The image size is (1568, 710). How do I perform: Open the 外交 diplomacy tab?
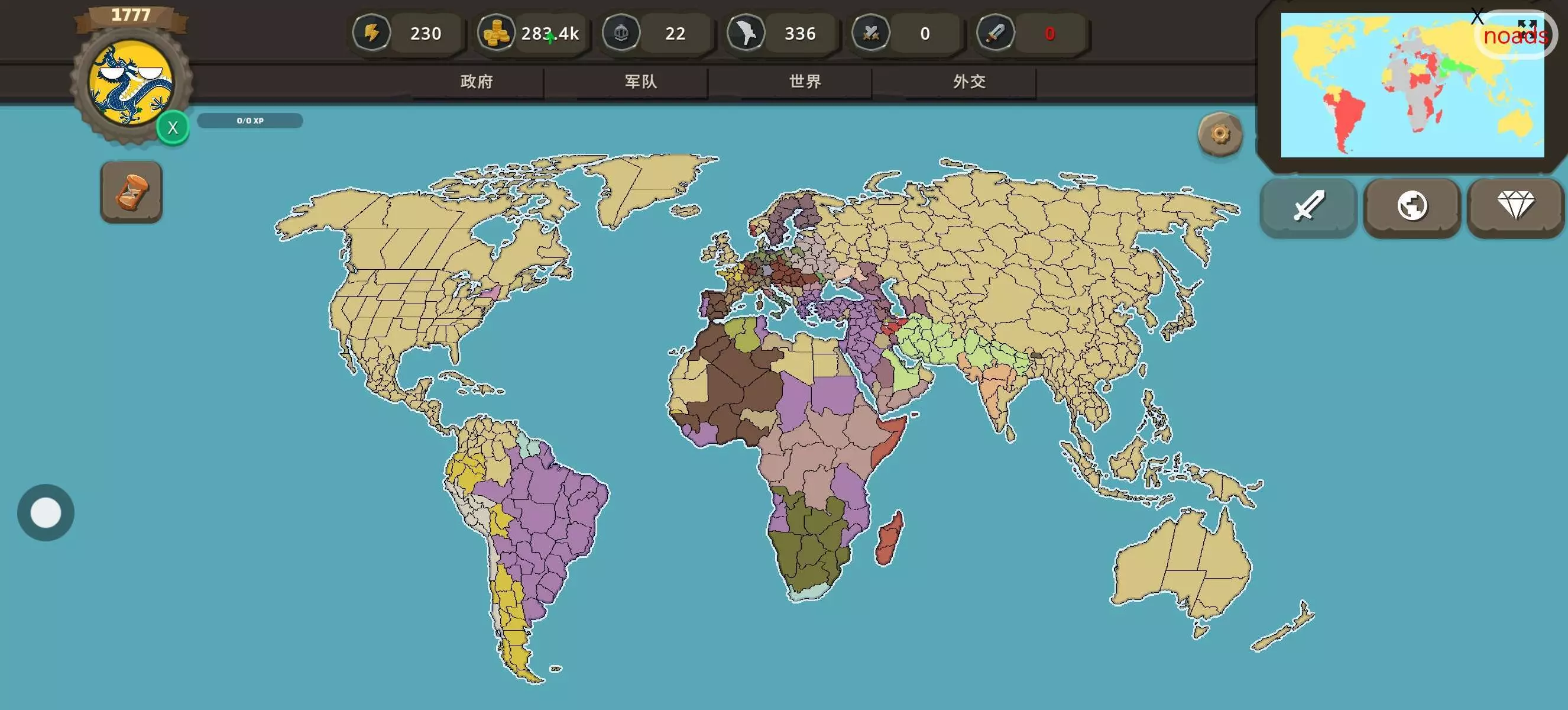[969, 82]
